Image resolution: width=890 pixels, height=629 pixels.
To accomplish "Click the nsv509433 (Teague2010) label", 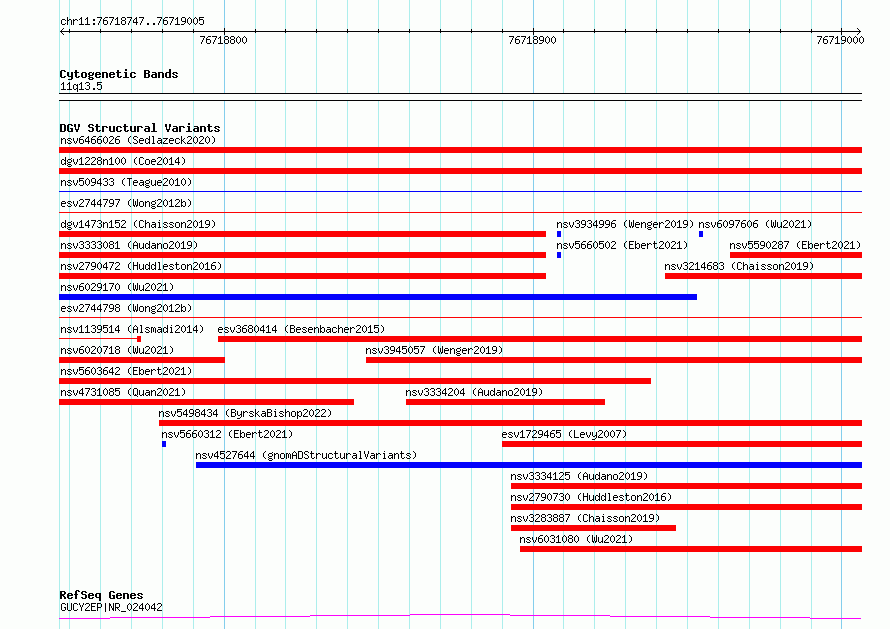I will 126,182.
